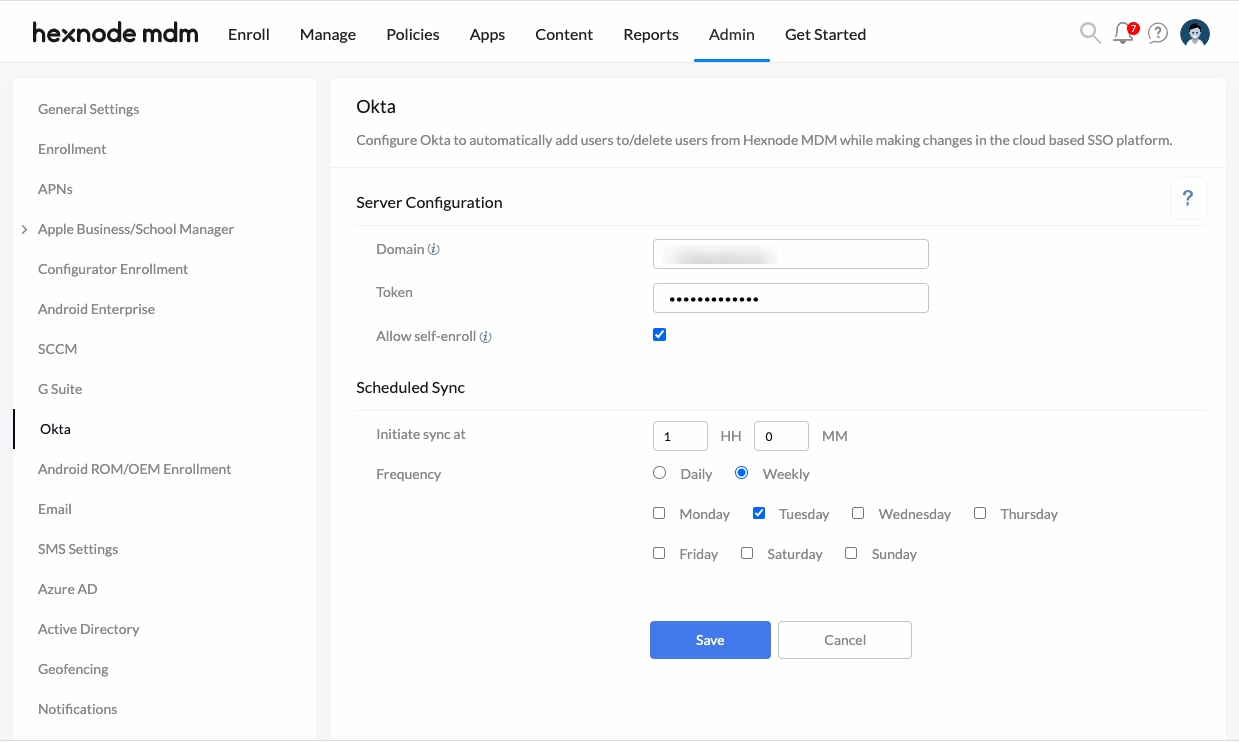
Task: Click the Cancel button
Action: pyautogui.click(x=845, y=640)
